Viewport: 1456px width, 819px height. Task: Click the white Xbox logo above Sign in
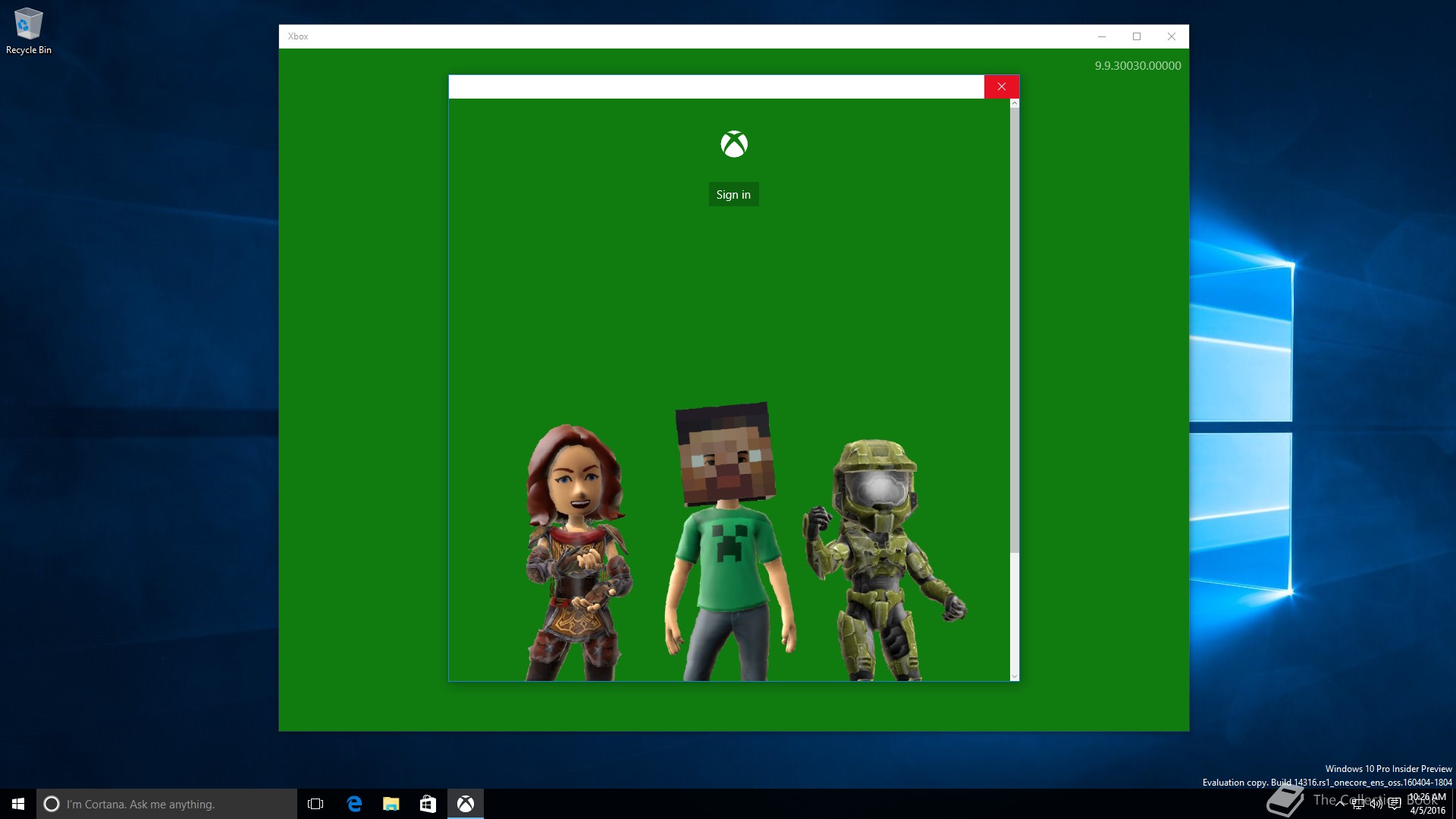(x=734, y=144)
